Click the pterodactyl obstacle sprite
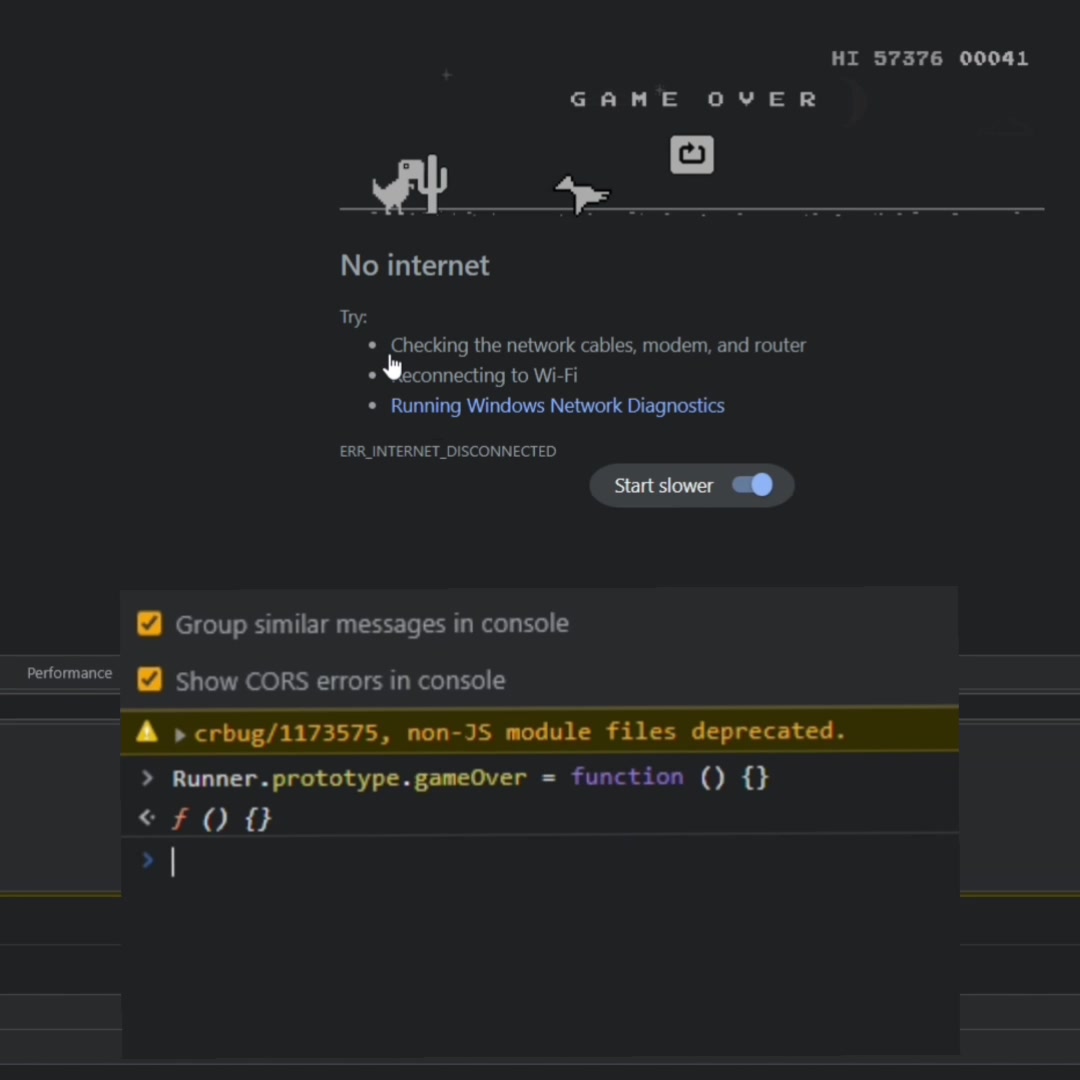This screenshot has height=1080, width=1080. 582,194
